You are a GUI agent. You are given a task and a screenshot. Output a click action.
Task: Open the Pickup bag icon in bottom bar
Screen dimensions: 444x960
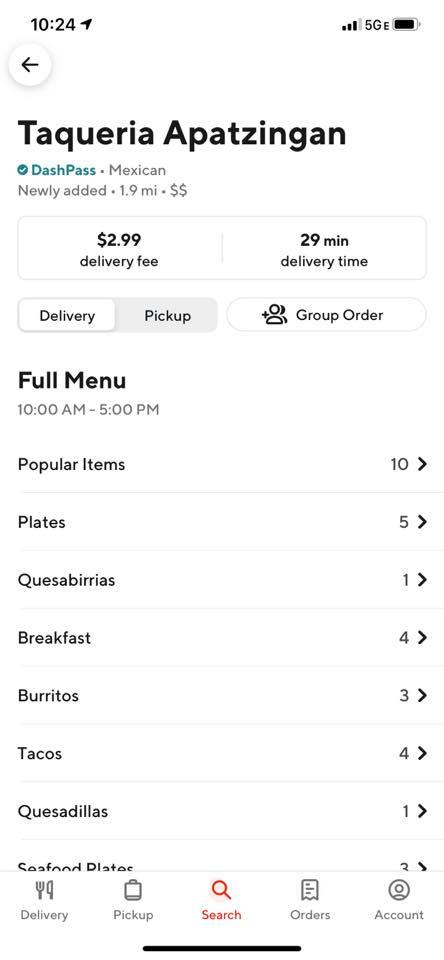133,890
